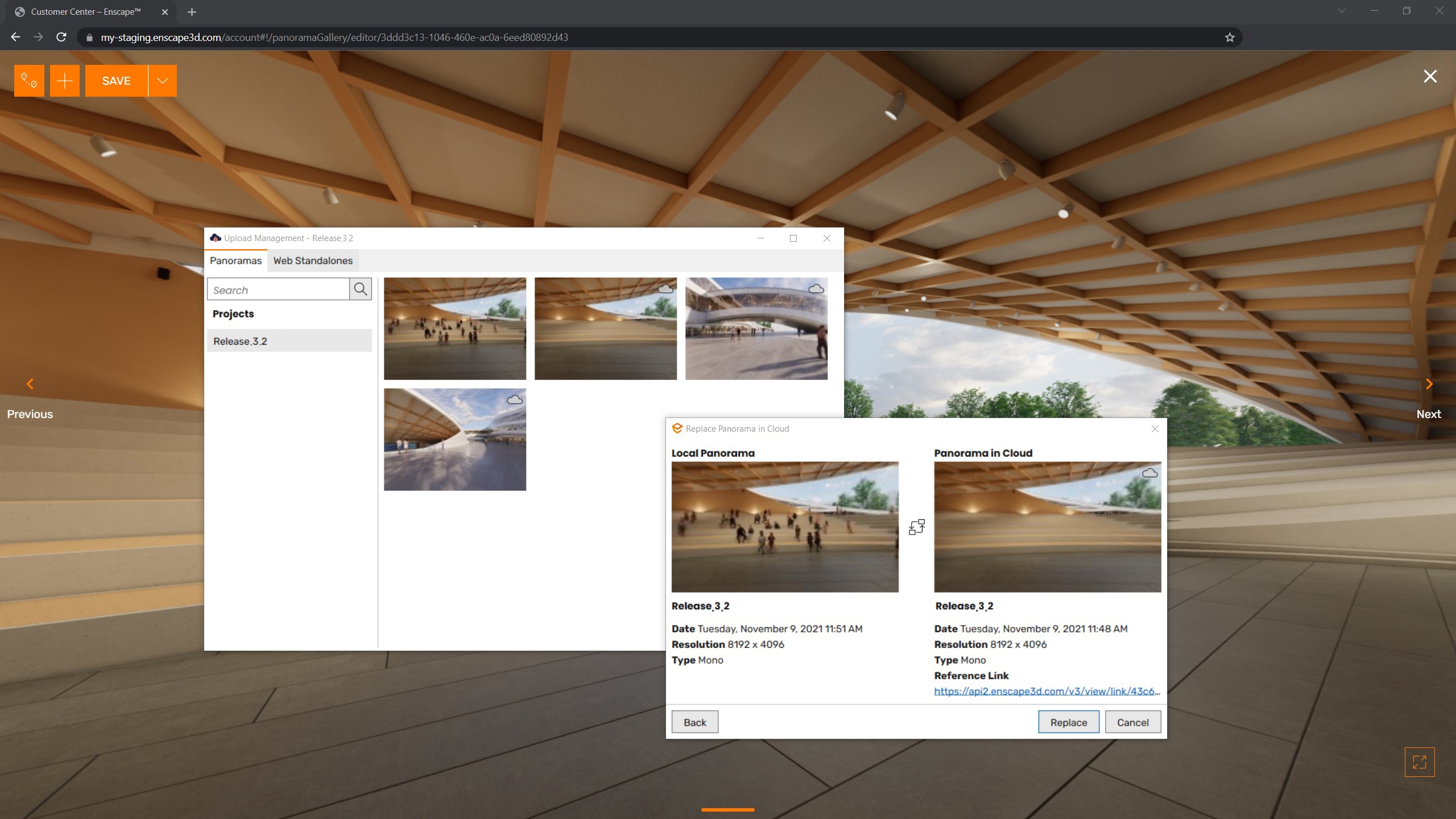Advance to the next panorama with the chevron
This screenshot has width=1456, height=819.
(1429, 384)
